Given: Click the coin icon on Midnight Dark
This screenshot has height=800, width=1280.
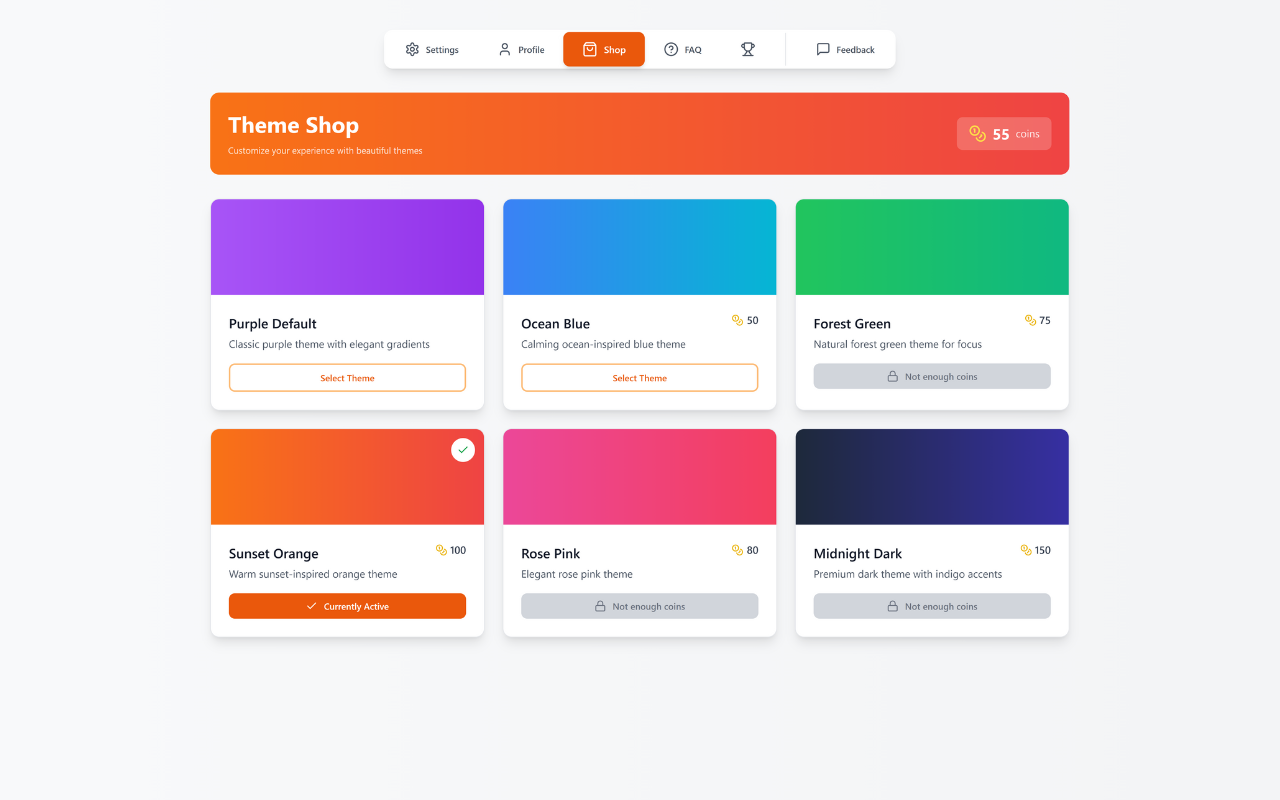Looking at the screenshot, I should [x=1026, y=550].
